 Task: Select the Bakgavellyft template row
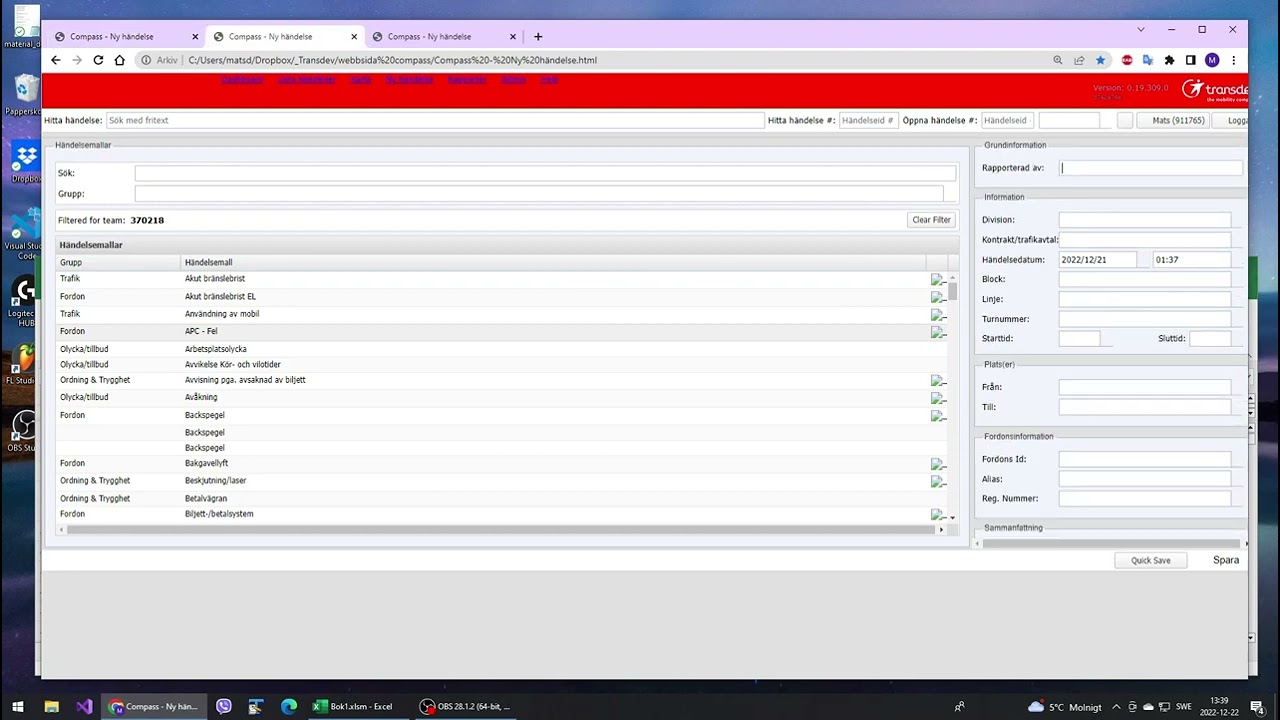coord(502,464)
